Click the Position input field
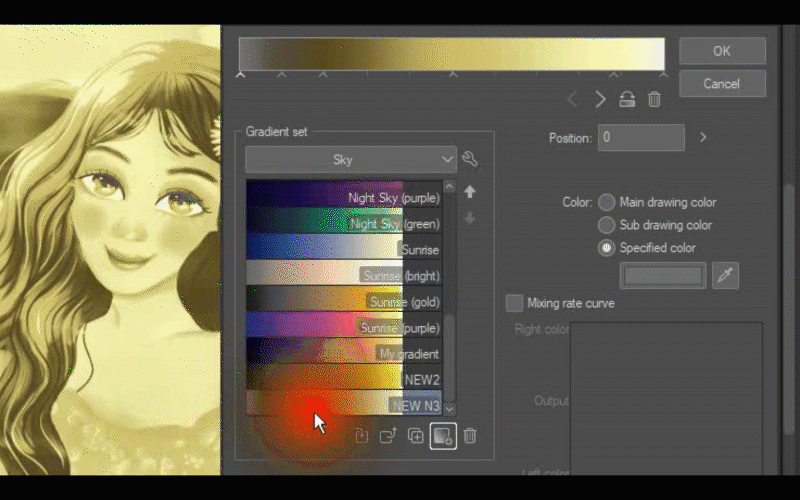Screen dimensions: 800x500 (x=641, y=137)
